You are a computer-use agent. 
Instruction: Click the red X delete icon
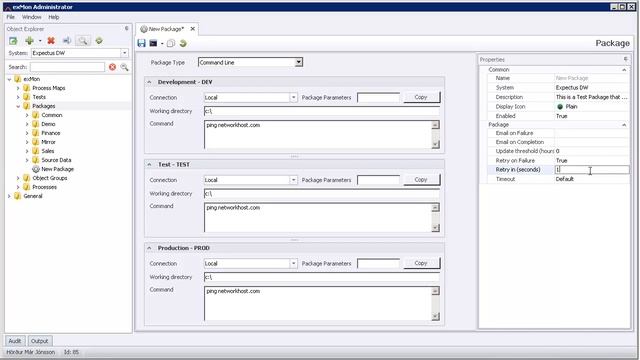(x=51, y=41)
